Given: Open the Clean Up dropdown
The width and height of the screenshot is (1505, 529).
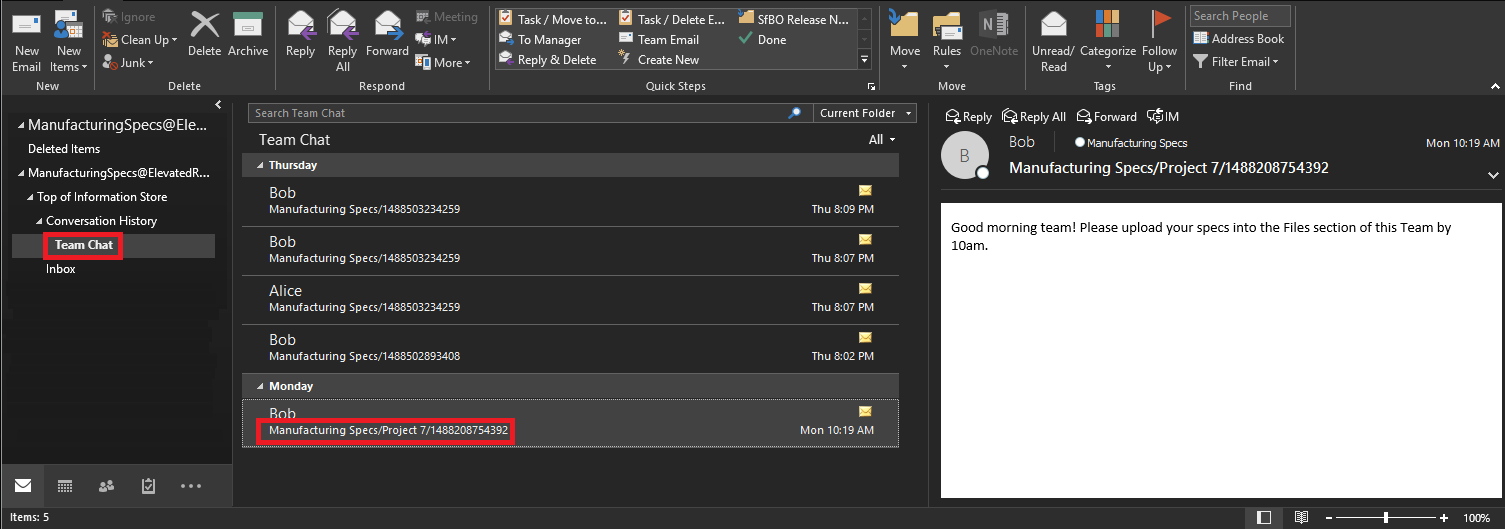Looking at the screenshot, I should [140, 40].
